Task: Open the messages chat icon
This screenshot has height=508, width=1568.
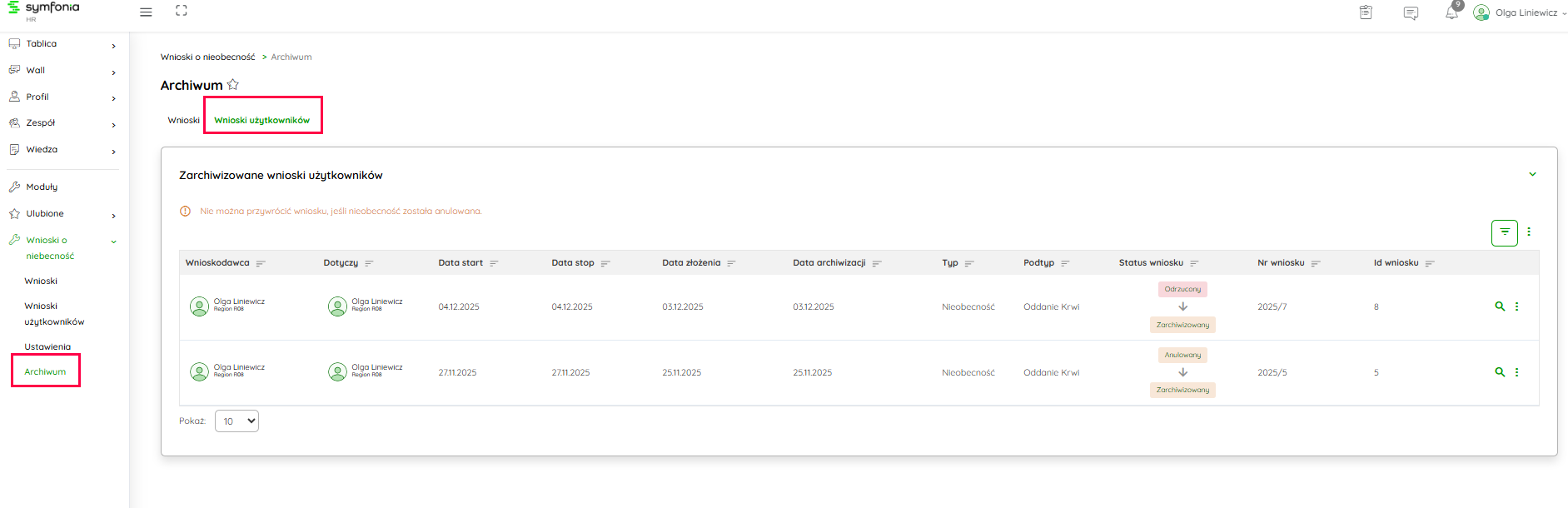Action: point(1411,13)
